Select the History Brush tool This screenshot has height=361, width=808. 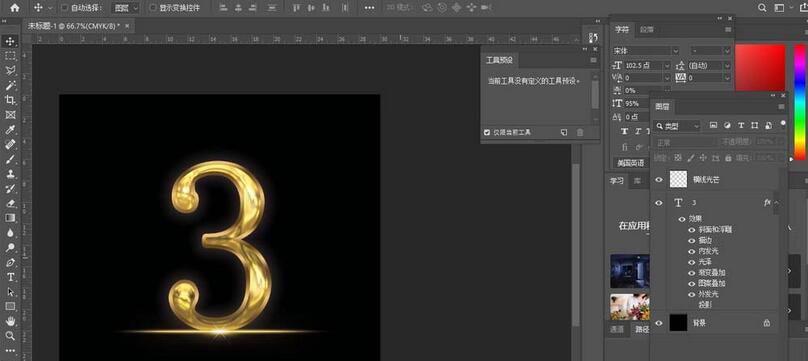click(10, 188)
